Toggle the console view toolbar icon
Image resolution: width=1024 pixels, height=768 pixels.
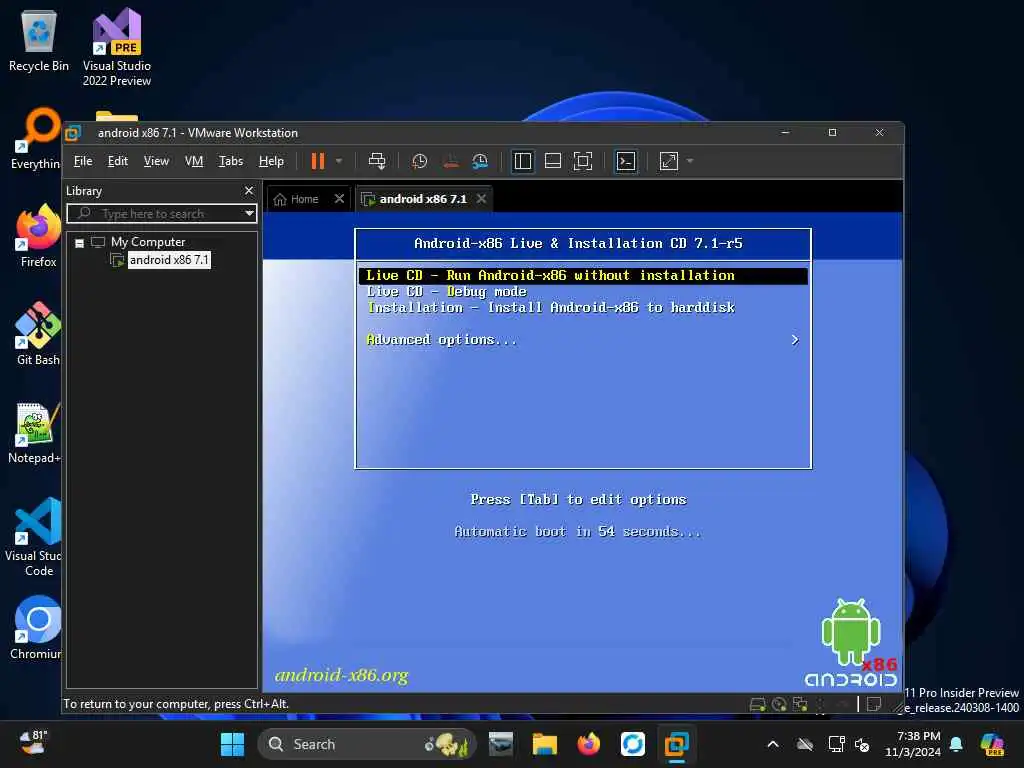(626, 161)
